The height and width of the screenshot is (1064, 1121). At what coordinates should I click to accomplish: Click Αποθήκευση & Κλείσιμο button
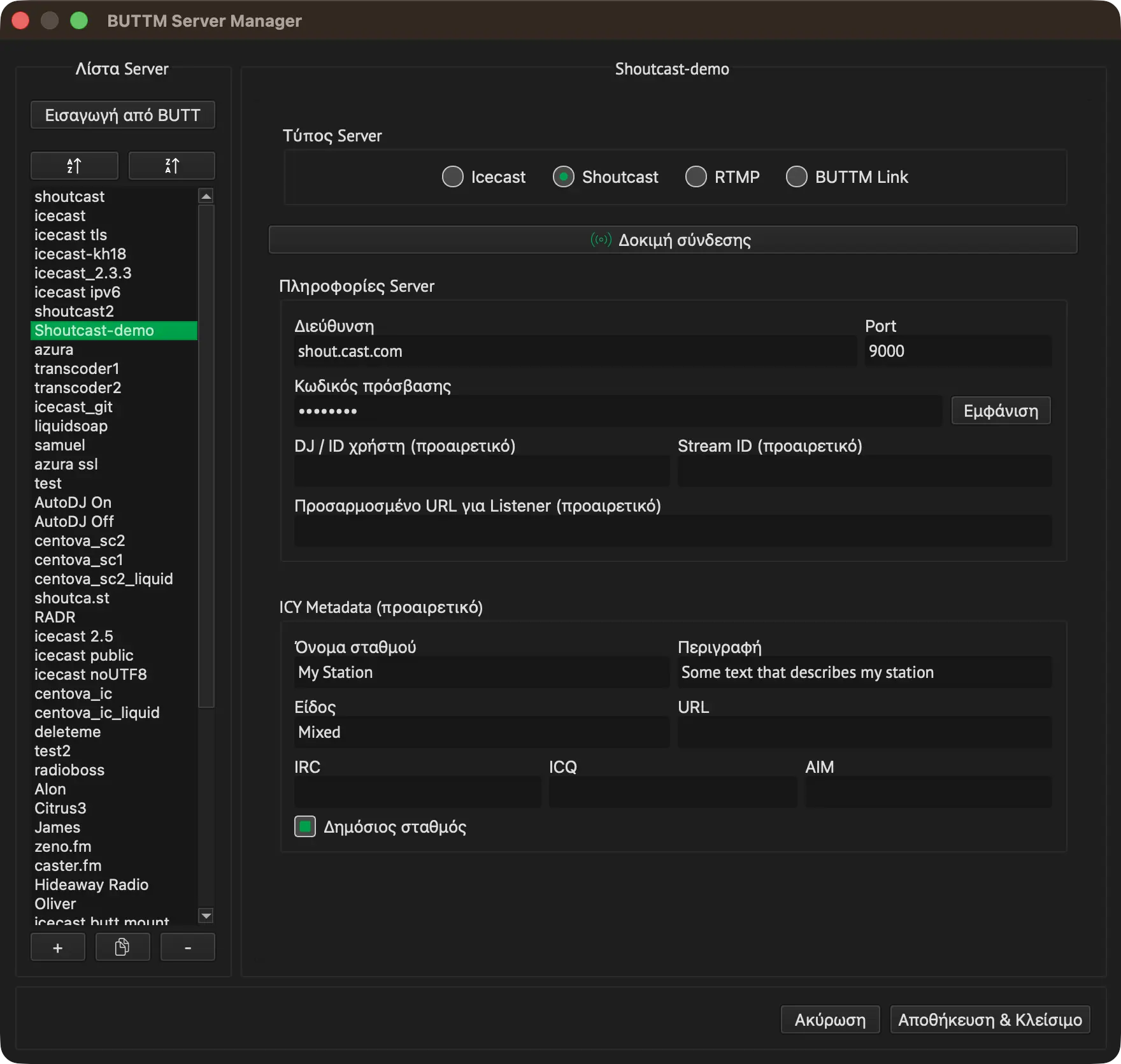pyautogui.click(x=990, y=1020)
